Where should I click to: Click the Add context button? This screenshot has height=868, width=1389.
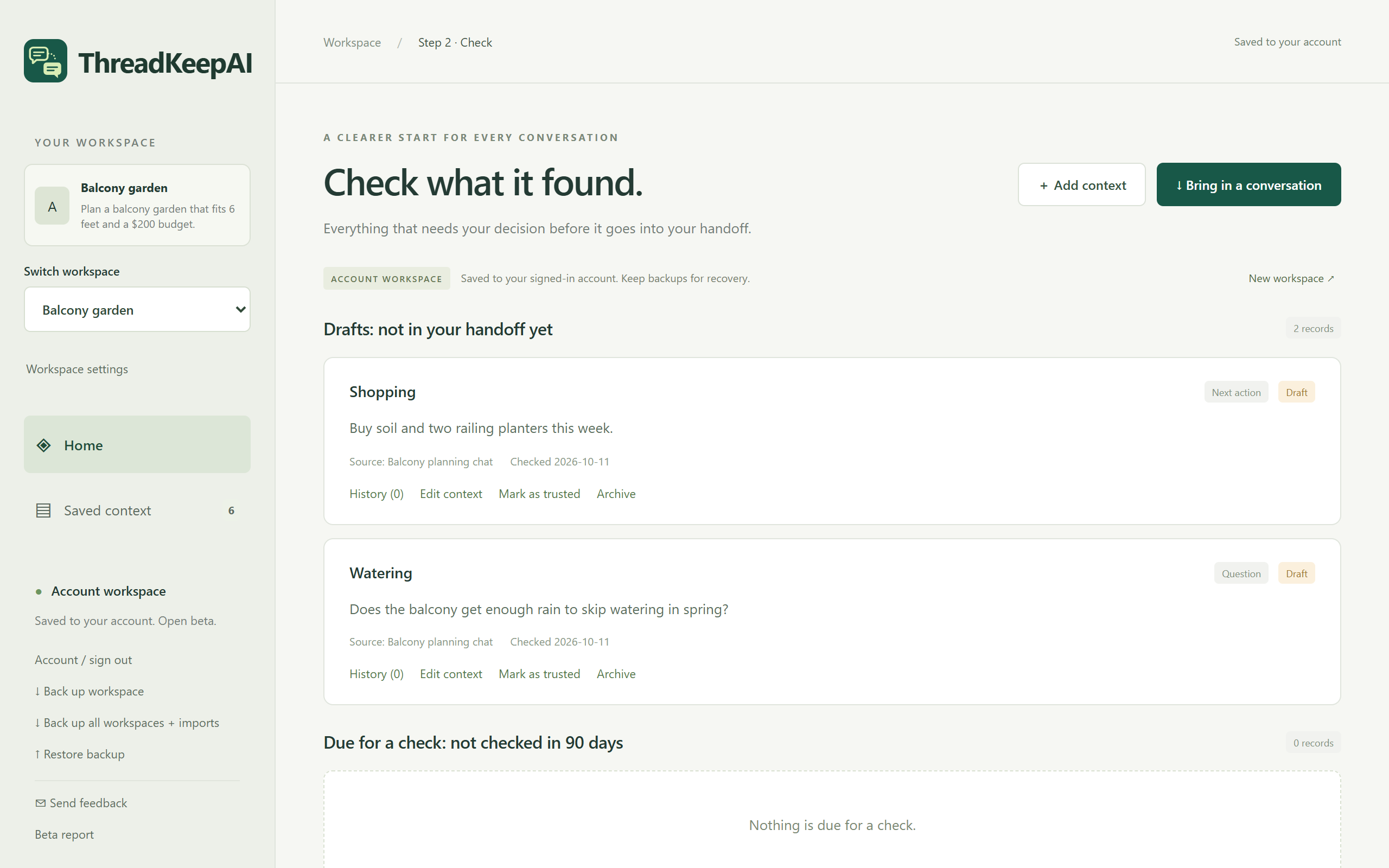pyautogui.click(x=1081, y=185)
